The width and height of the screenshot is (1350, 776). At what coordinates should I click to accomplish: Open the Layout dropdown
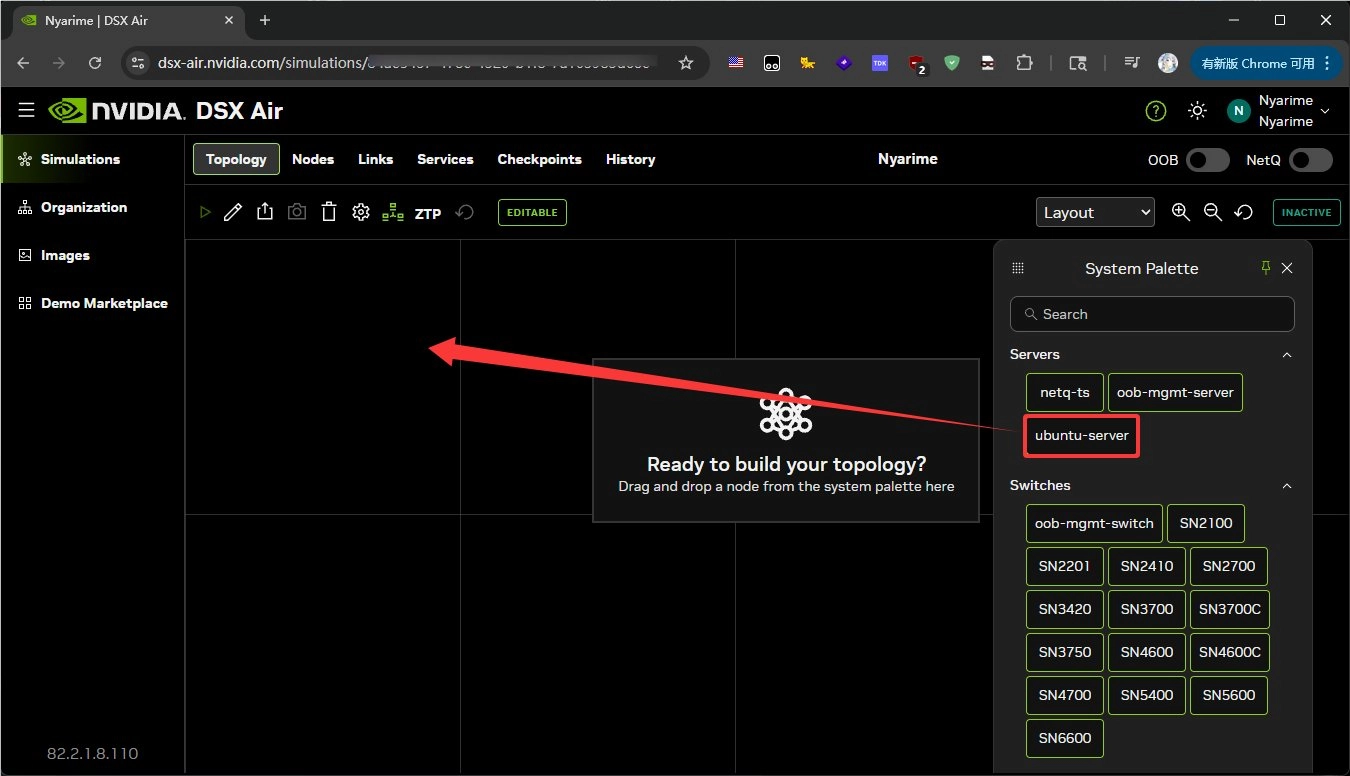click(x=1095, y=212)
